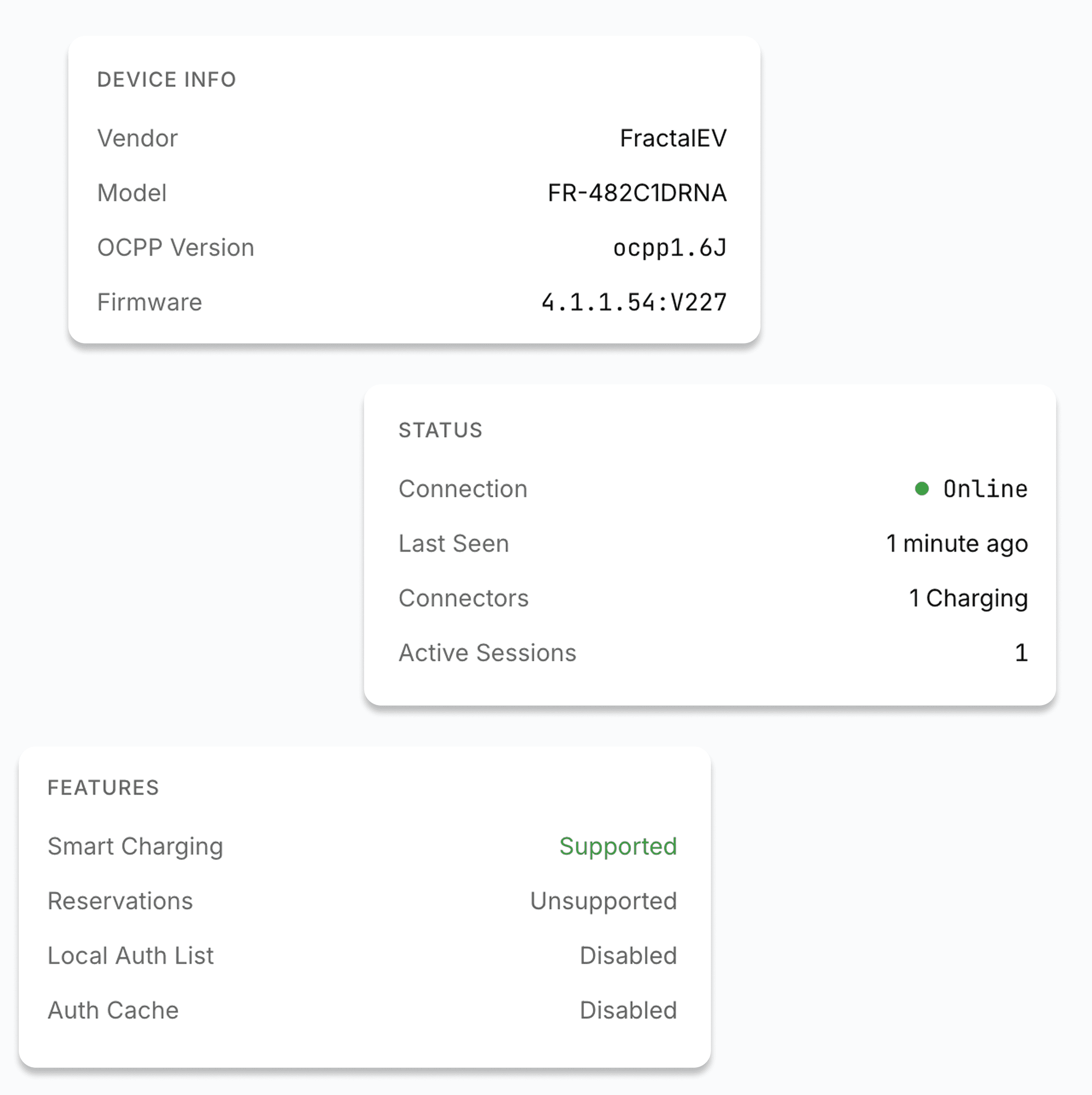Select the FractalEV vendor value
1092x1095 pixels.
673,138
